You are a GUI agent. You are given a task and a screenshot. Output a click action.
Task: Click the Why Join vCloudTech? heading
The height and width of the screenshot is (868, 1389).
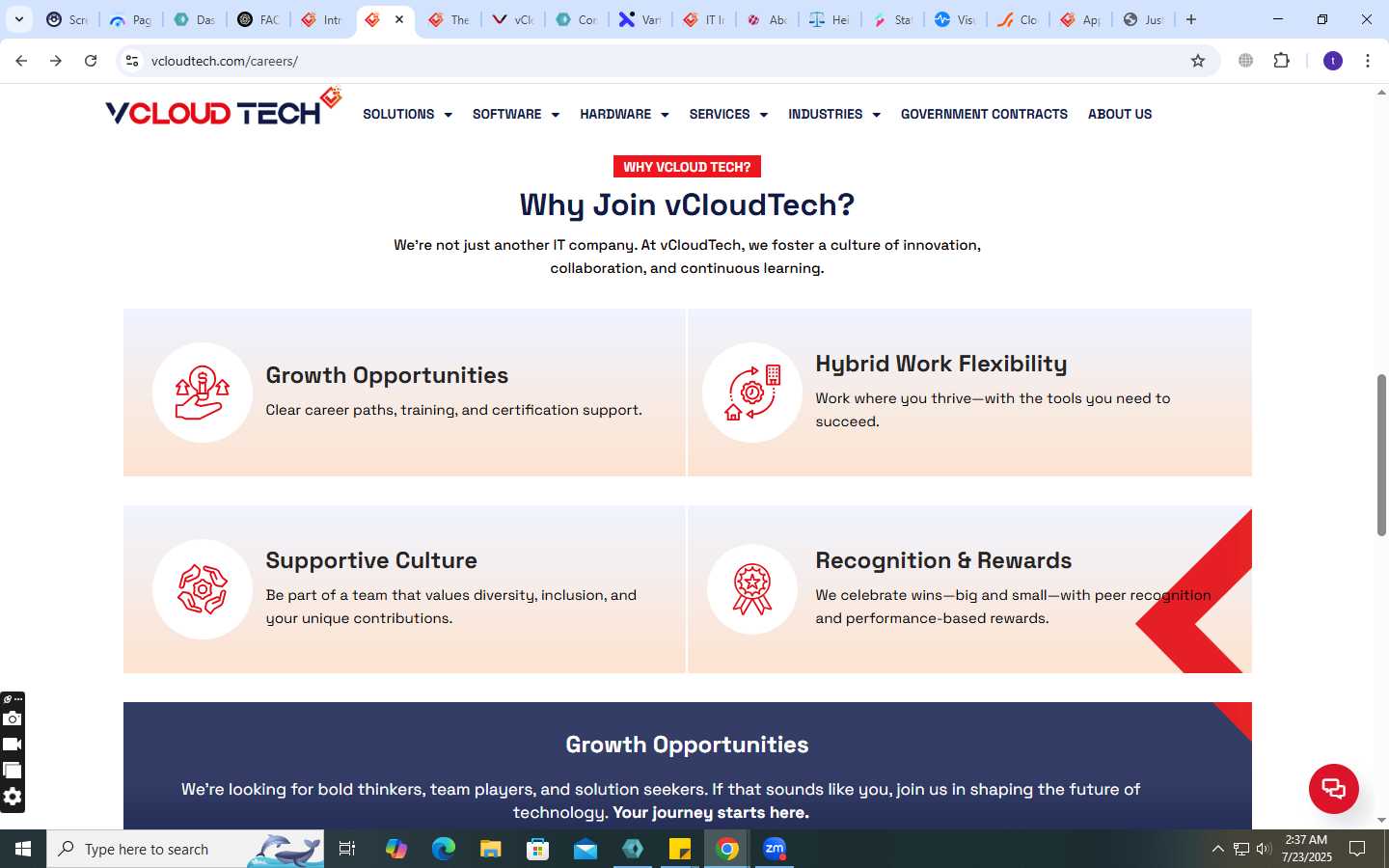(x=687, y=204)
